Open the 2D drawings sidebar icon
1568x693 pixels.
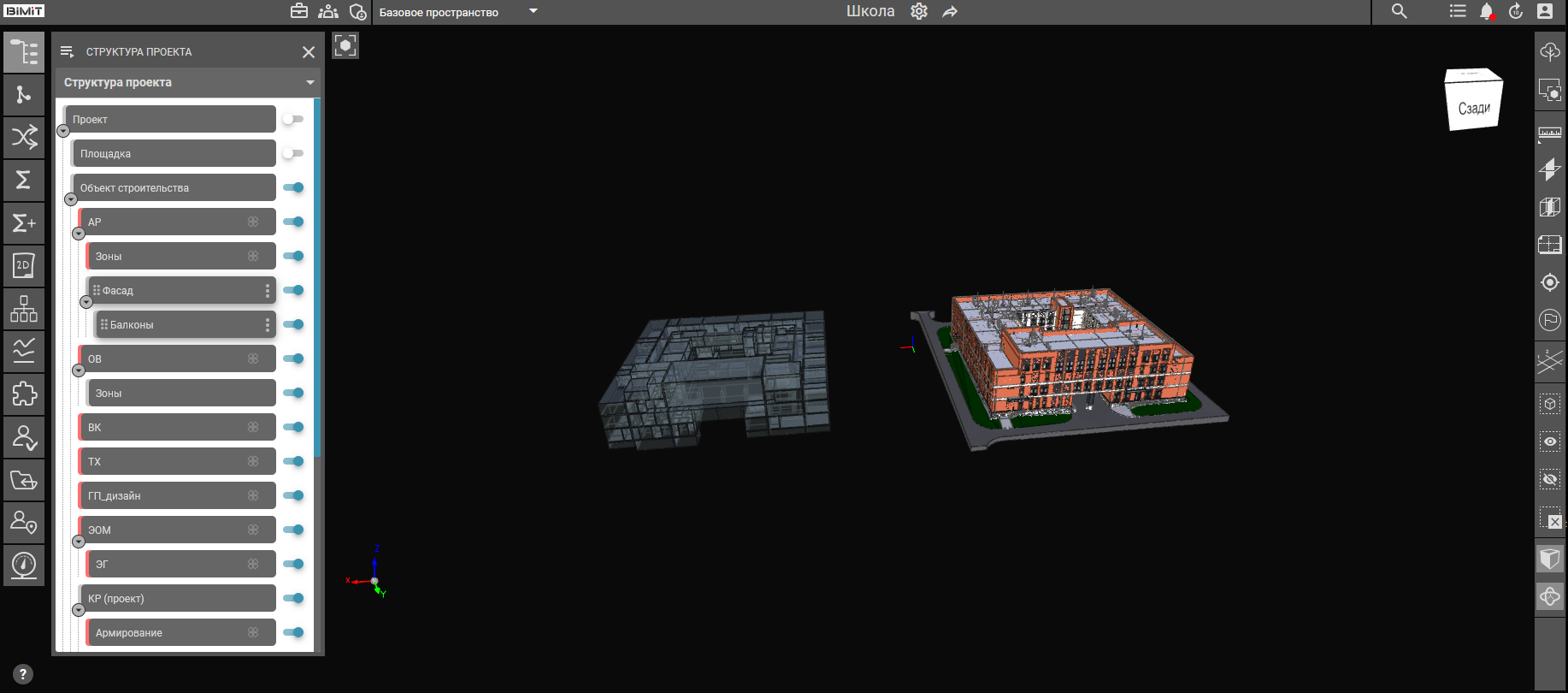click(24, 265)
